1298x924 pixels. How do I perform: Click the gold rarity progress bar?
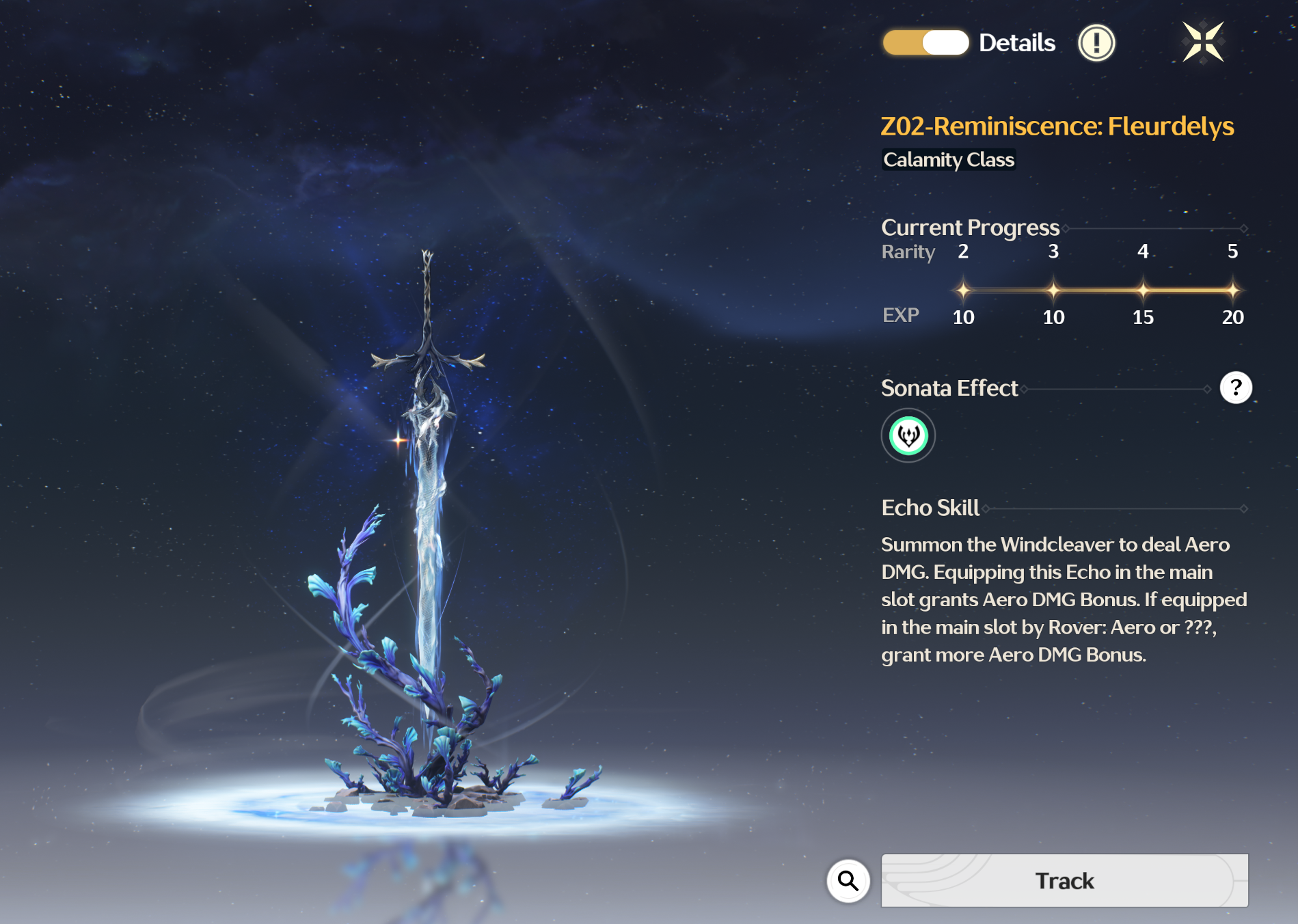click(1098, 290)
